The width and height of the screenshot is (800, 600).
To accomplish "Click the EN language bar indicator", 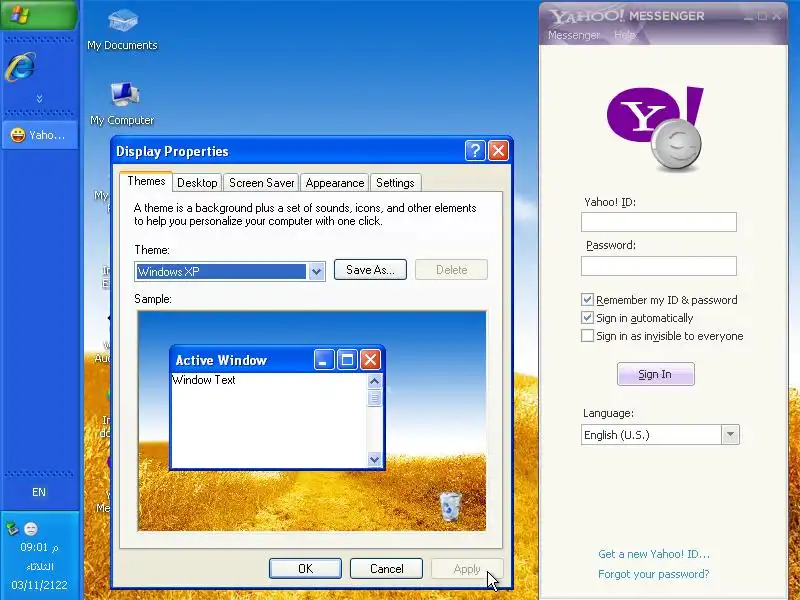I will coord(39,492).
